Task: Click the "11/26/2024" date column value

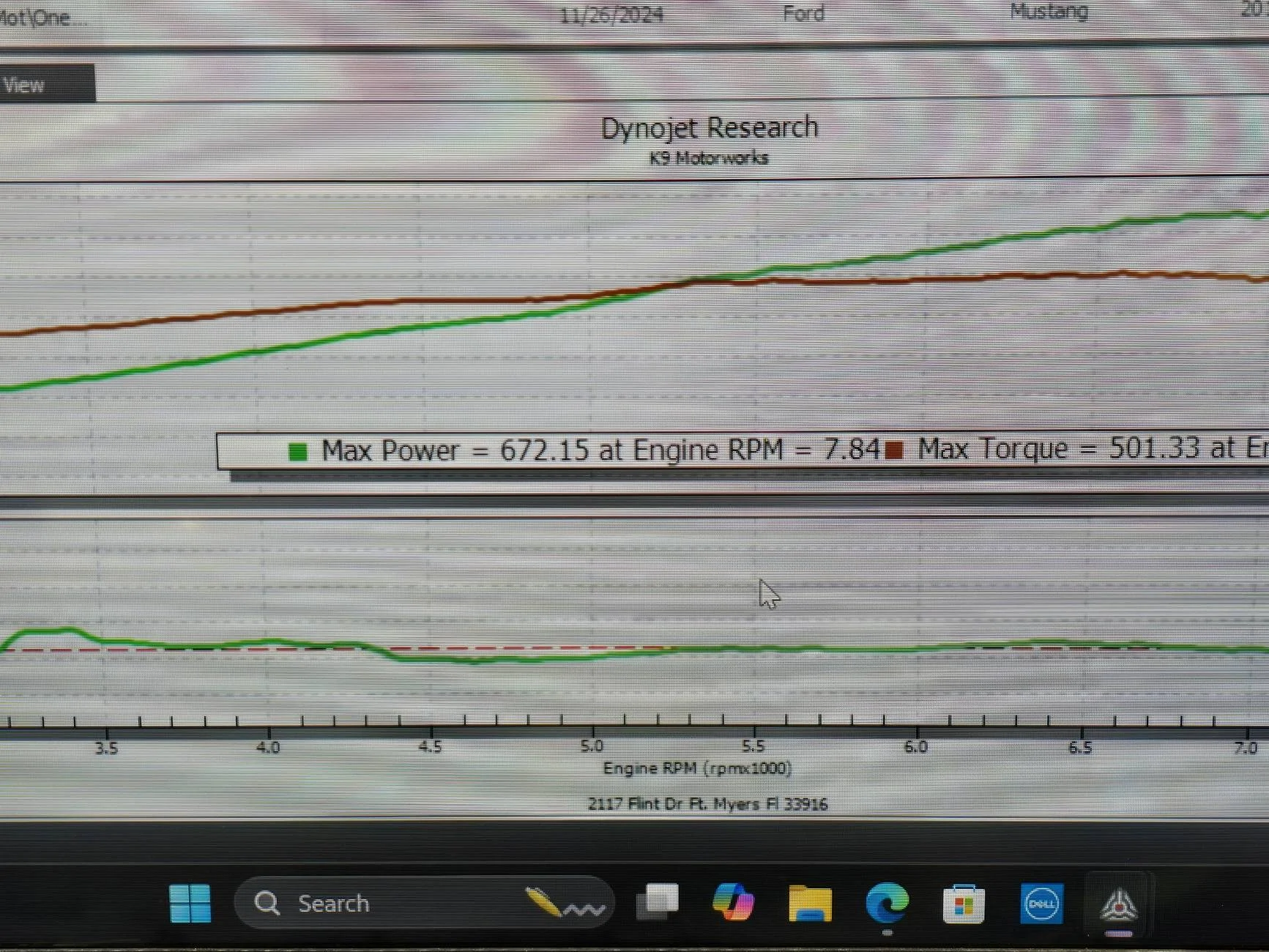Action: coord(611,15)
